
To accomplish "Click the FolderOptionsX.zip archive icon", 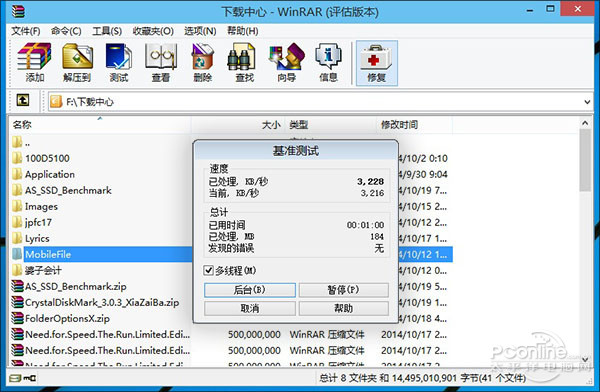I will click(x=18, y=318).
